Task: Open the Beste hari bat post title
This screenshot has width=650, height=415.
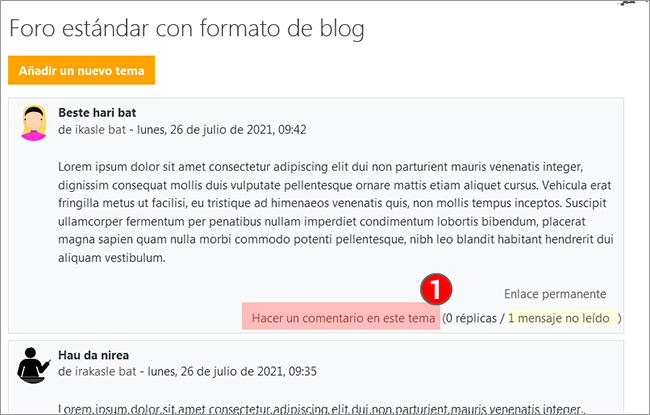Action: [x=97, y=112]
